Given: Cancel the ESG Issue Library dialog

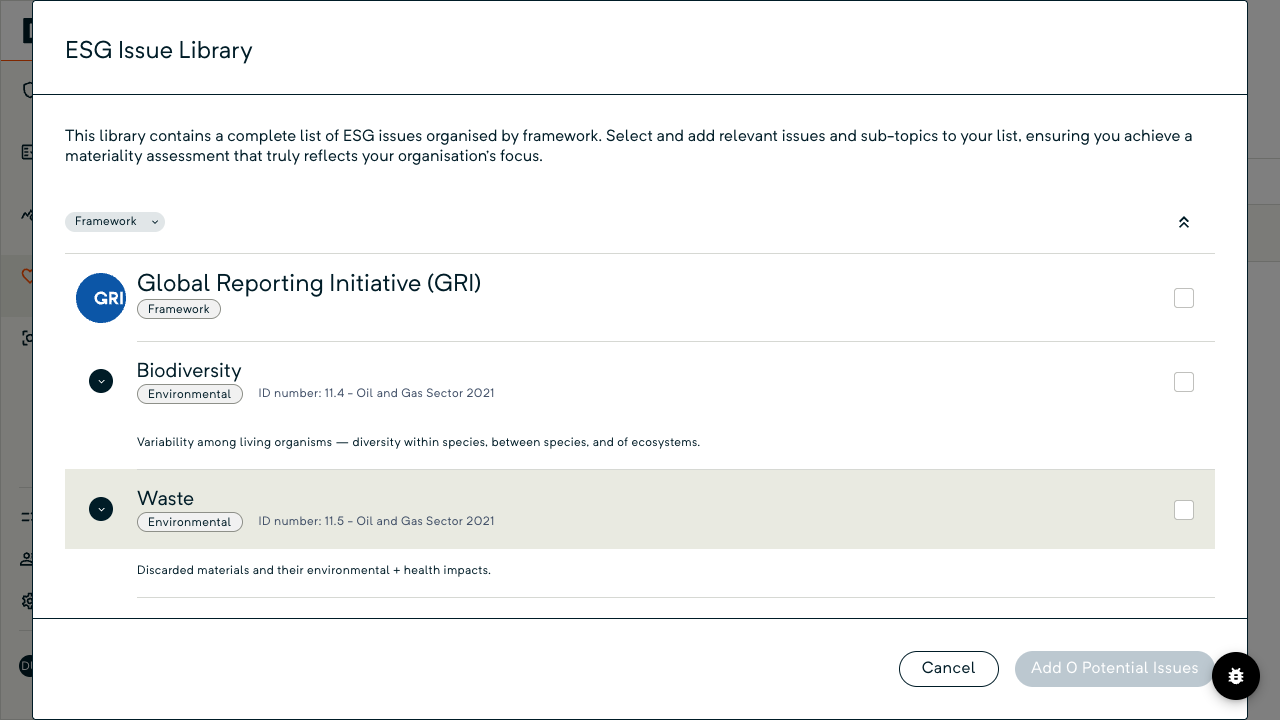Looking at the screenshot, I should coord(949,669).
